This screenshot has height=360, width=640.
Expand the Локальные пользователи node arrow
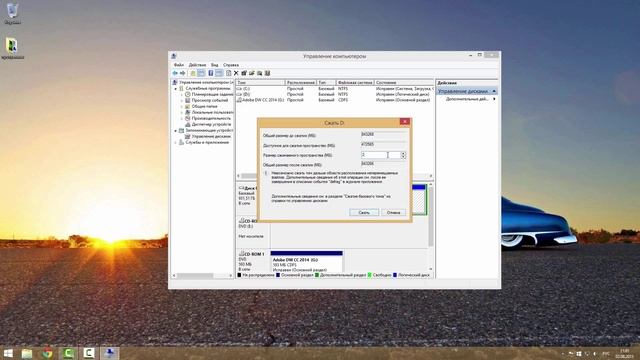182,112
